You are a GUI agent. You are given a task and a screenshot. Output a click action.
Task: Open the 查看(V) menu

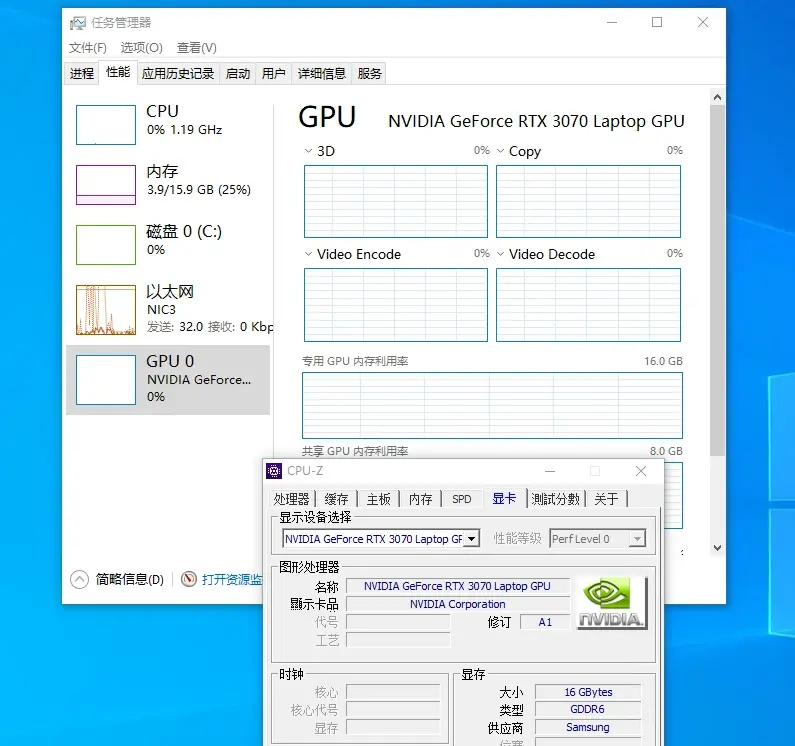tap(197, 48)
